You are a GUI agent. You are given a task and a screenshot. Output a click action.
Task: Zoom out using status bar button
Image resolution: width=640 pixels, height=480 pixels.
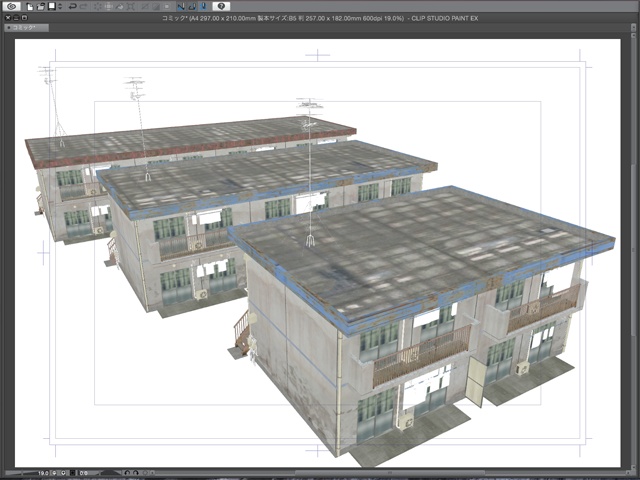click(x=54, y=473)
